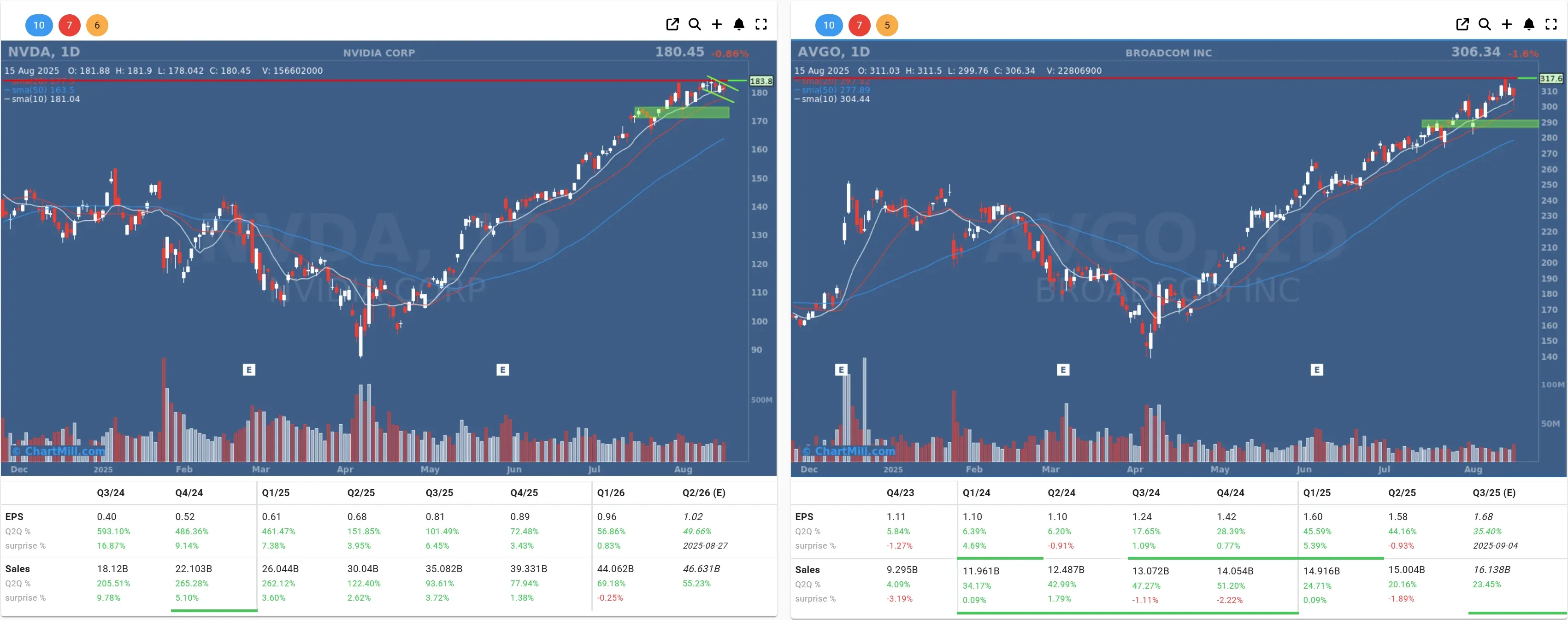Screen dimensions: 1568x620
Task: Click AVGO sales value 15.004B
Action: [x=1406, y=570]
